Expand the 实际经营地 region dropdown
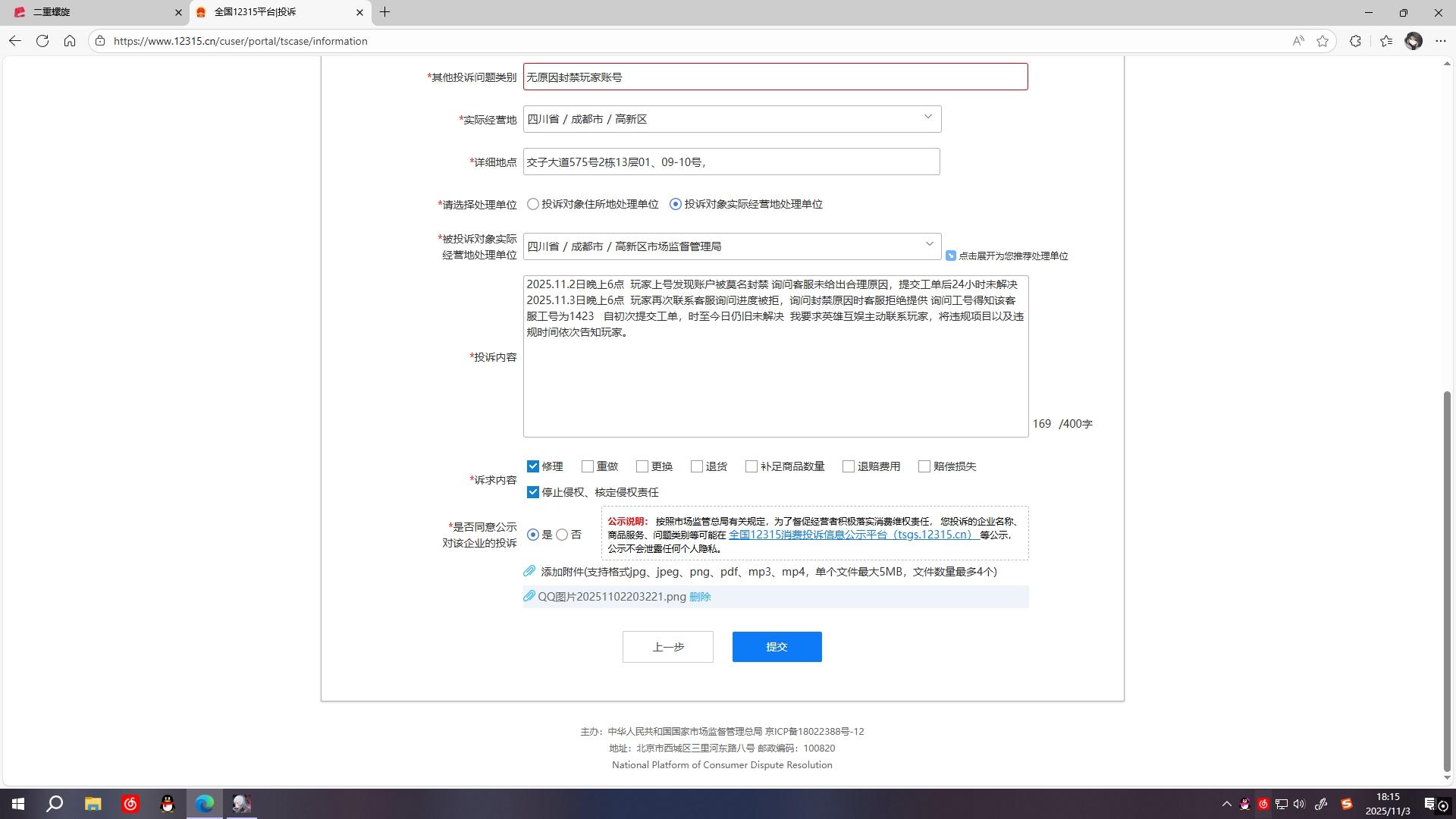 coord(927,118)
